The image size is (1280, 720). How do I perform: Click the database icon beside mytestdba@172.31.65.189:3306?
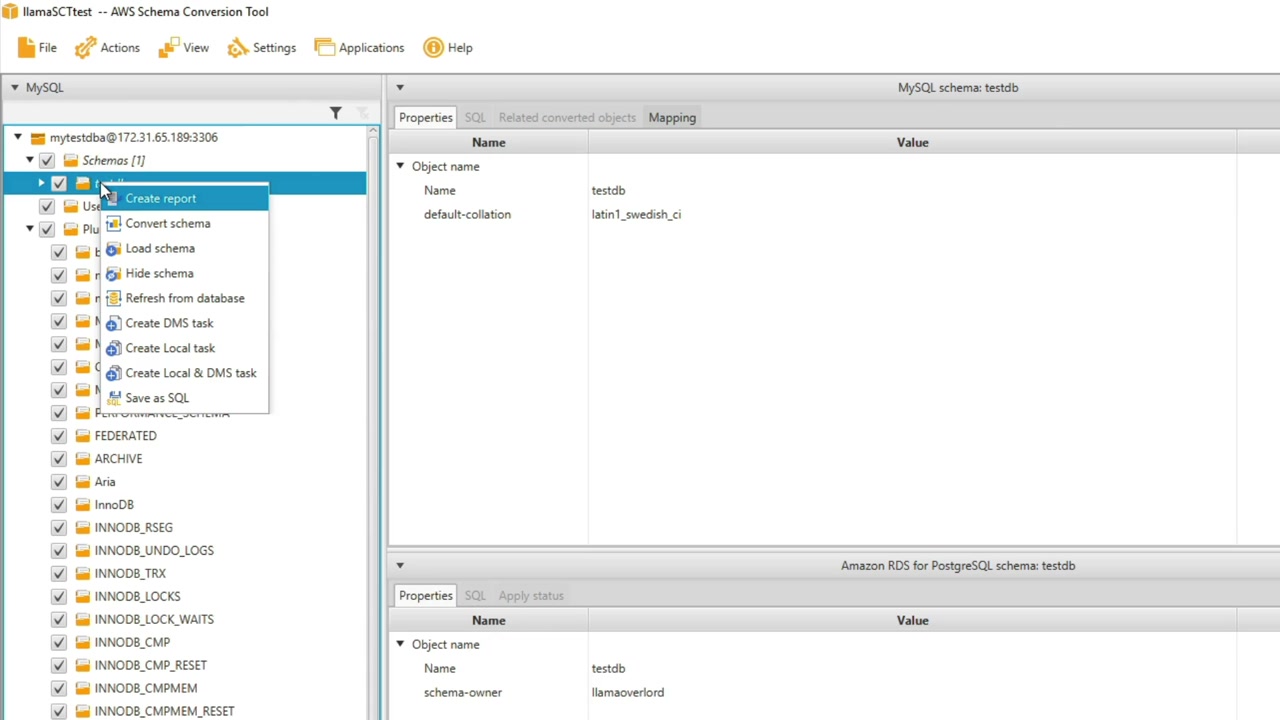[38, 138]
